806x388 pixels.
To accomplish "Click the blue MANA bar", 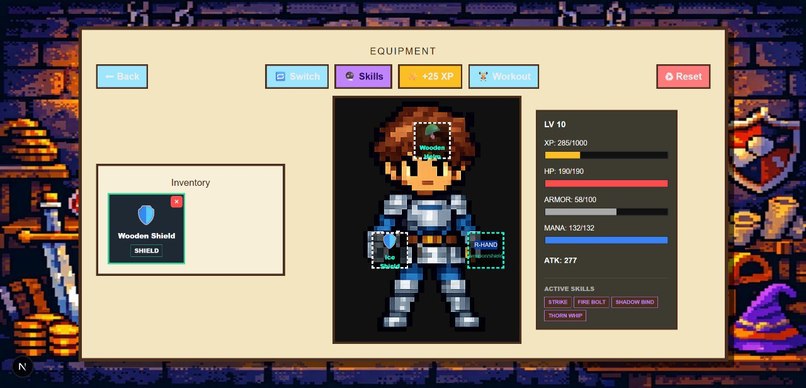I will pos(606,240).
